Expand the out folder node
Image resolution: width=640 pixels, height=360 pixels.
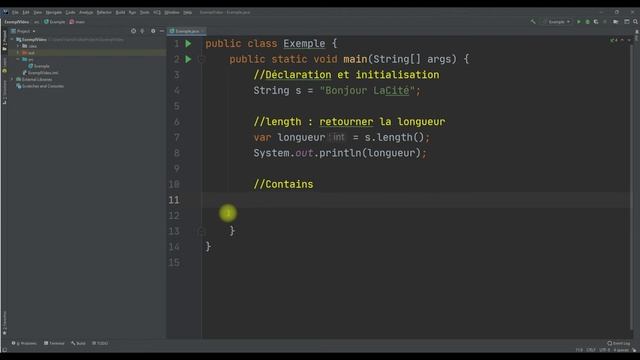pyautogui.click(x=18, y=53)
